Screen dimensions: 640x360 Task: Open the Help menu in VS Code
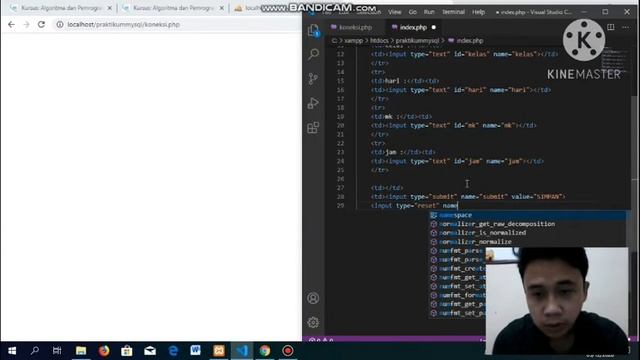[x=478, y=12]
